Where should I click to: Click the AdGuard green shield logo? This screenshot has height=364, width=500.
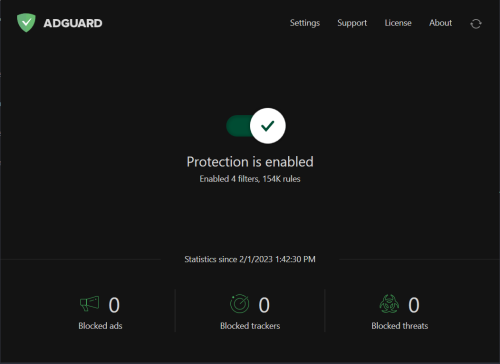(x=26, y=23)
